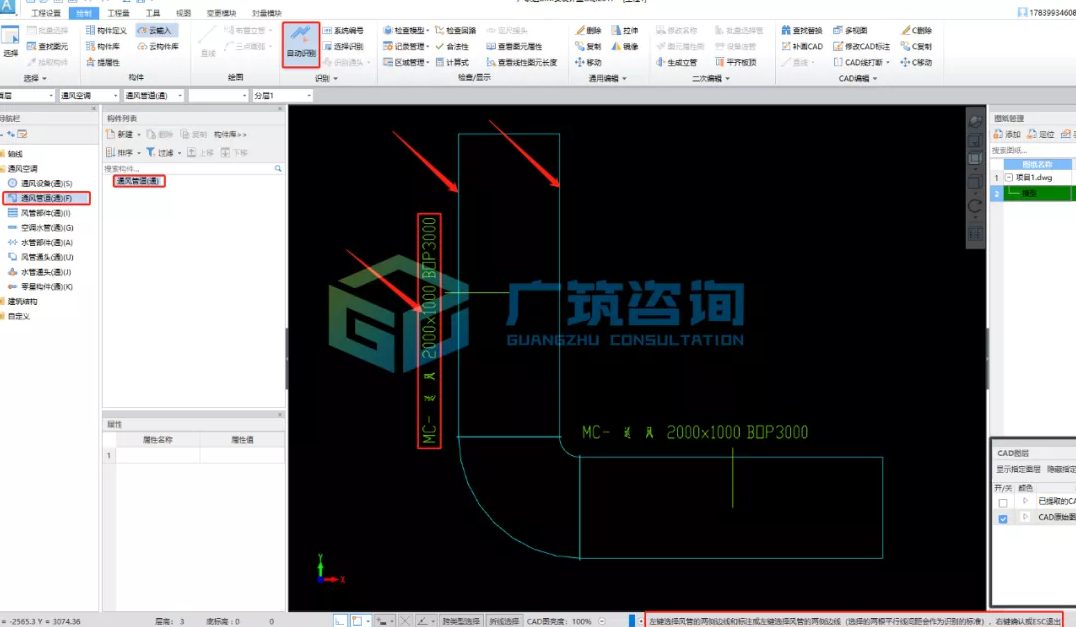
Task: Click 多视图 multi-view tool
Action: click(x=850, y=30)
